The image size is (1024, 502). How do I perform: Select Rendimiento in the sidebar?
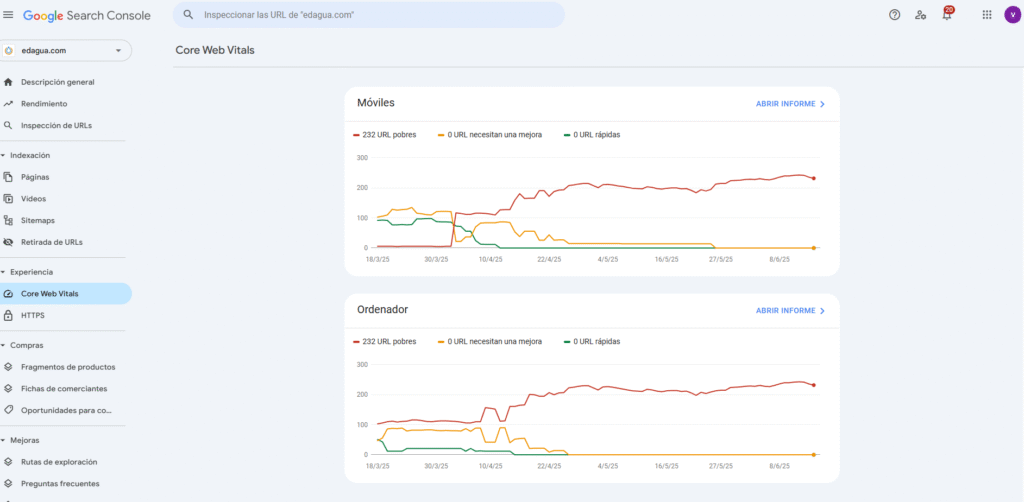(44, 104)
